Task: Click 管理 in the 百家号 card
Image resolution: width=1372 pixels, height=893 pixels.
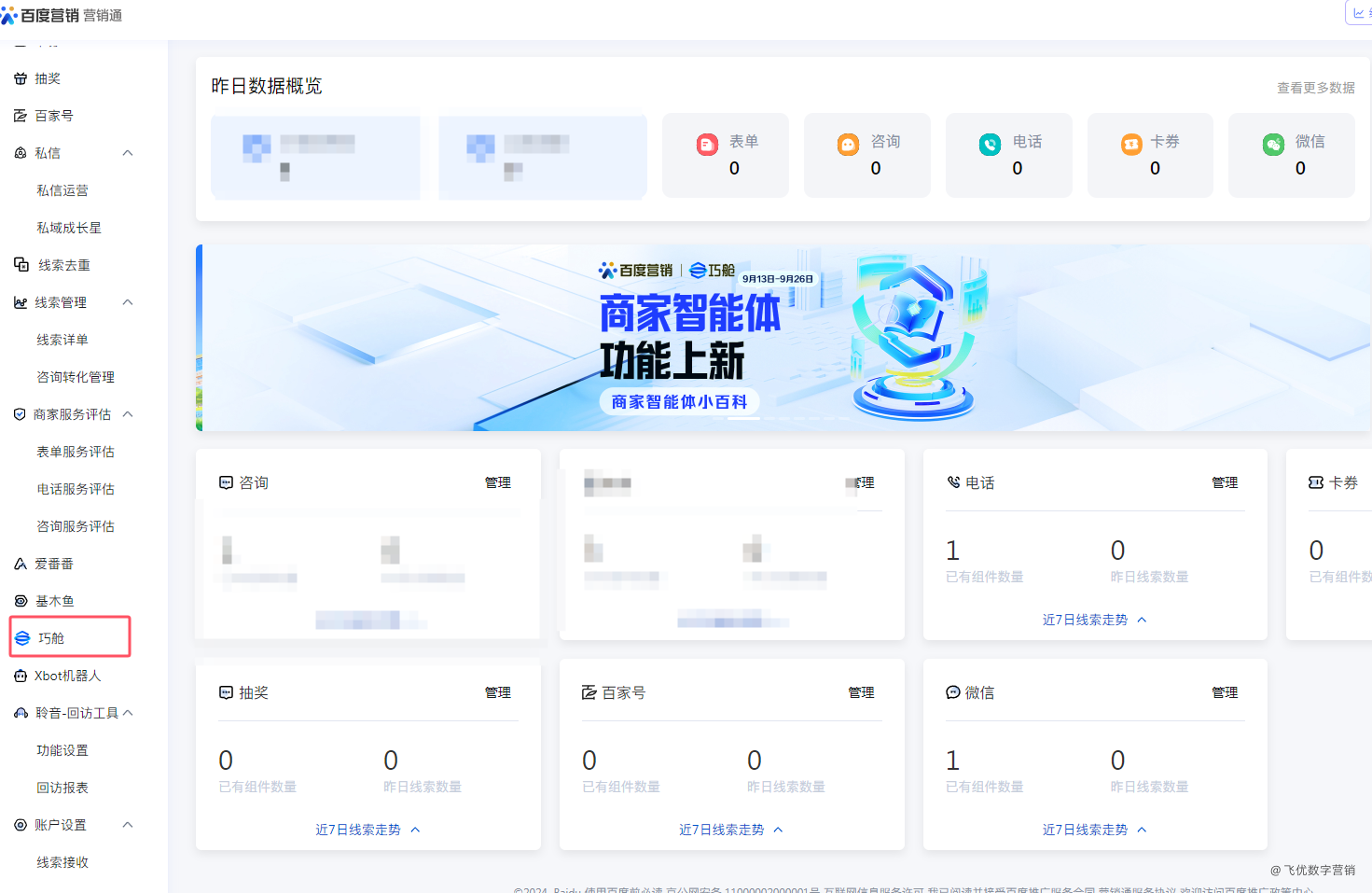Action: [x=861, y=692]
